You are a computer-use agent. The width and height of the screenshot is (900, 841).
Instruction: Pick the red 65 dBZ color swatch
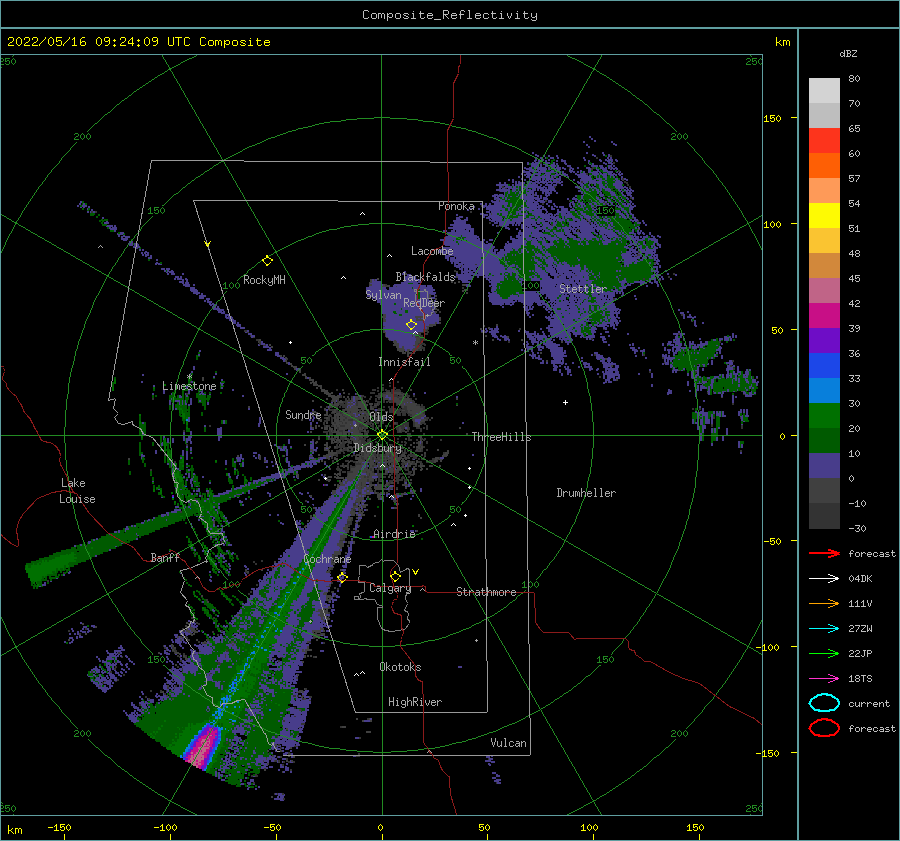[824, 140]
